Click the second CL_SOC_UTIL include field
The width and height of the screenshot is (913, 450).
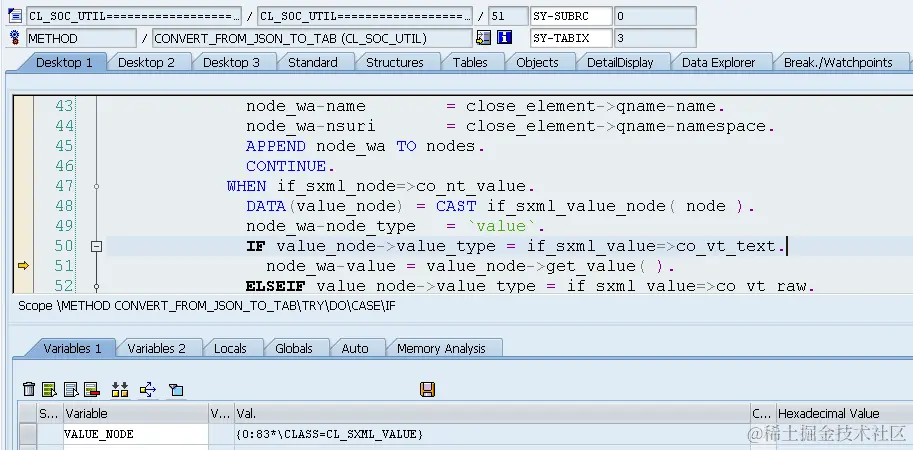[x=365, y=16]
